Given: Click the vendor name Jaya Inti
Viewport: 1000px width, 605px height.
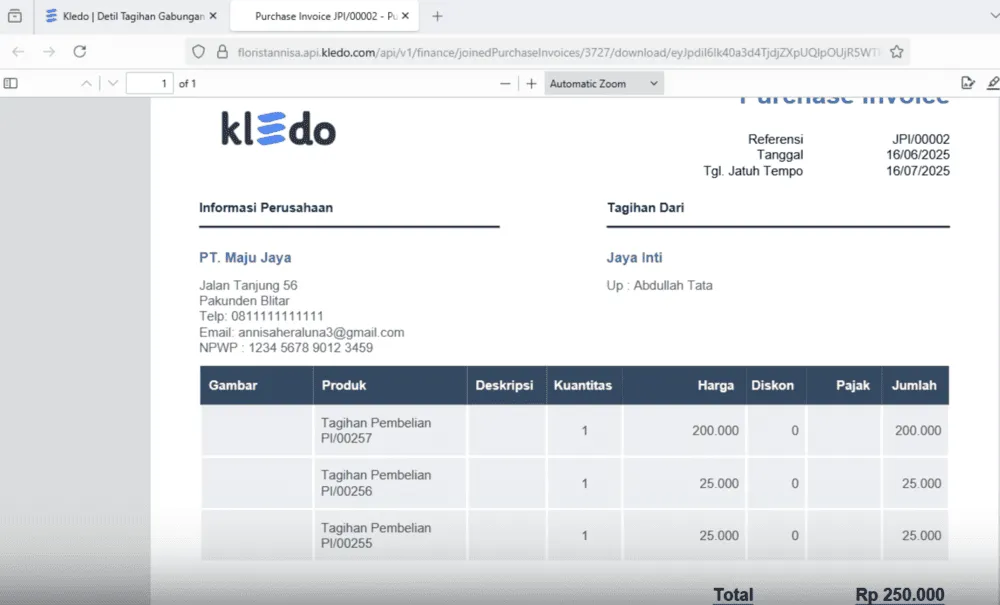Looking at the screenshot, I should click(634, 258).
